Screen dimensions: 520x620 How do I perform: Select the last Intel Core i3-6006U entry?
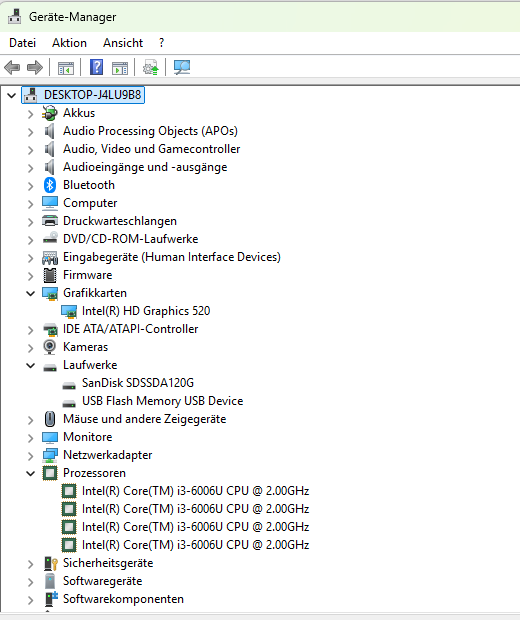tap(195, 545)
